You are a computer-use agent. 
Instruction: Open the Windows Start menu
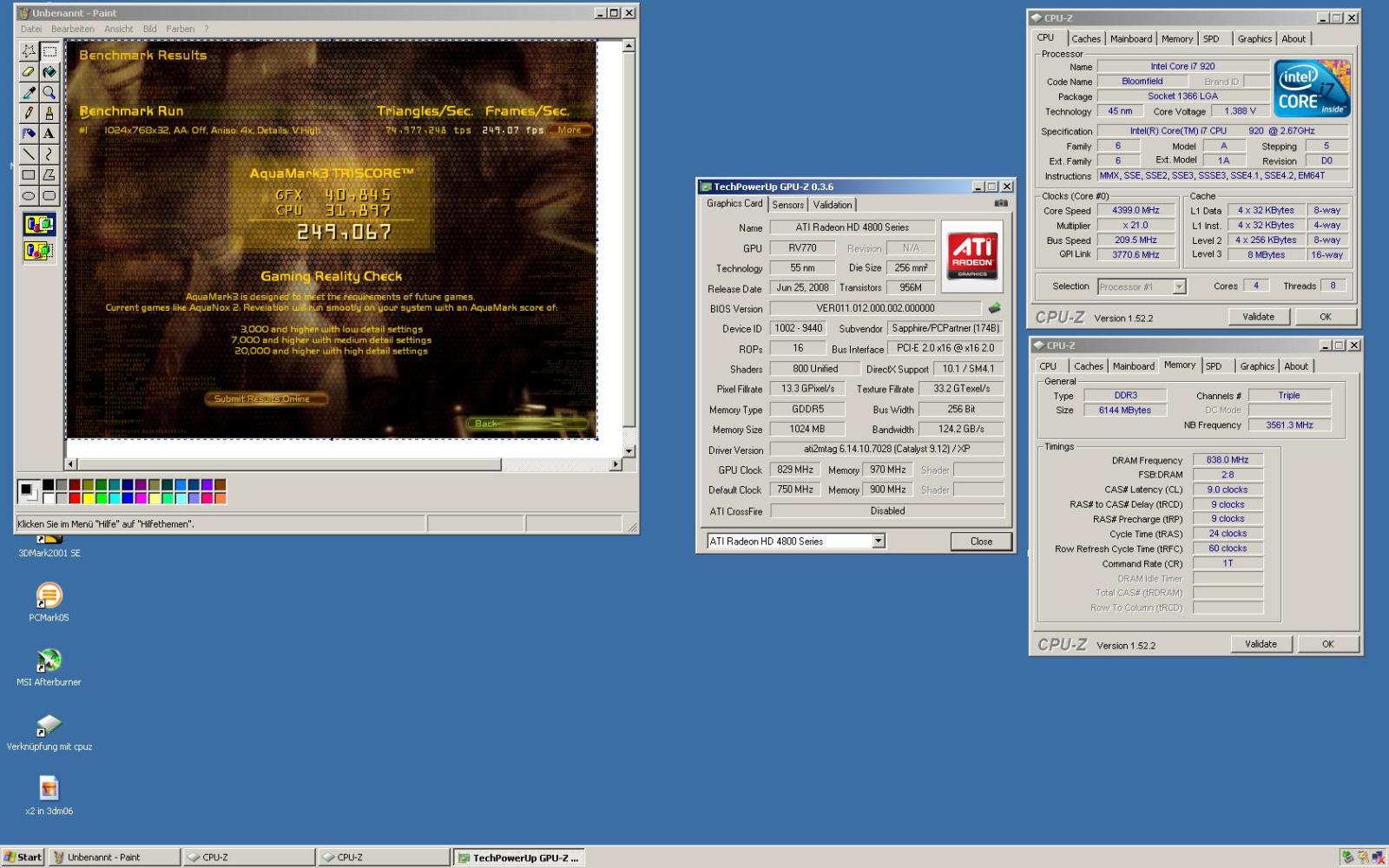click(23, 857)
